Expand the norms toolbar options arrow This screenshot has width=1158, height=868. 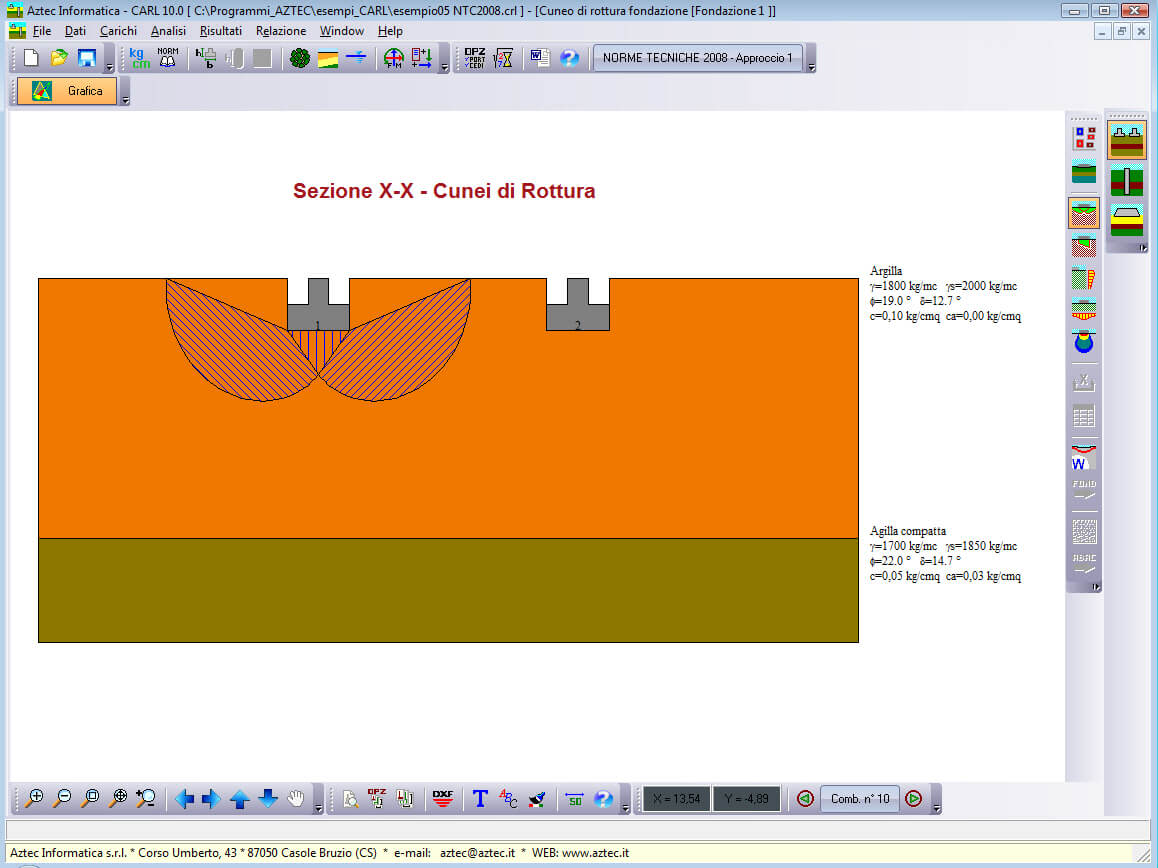[x=811, y=66]
